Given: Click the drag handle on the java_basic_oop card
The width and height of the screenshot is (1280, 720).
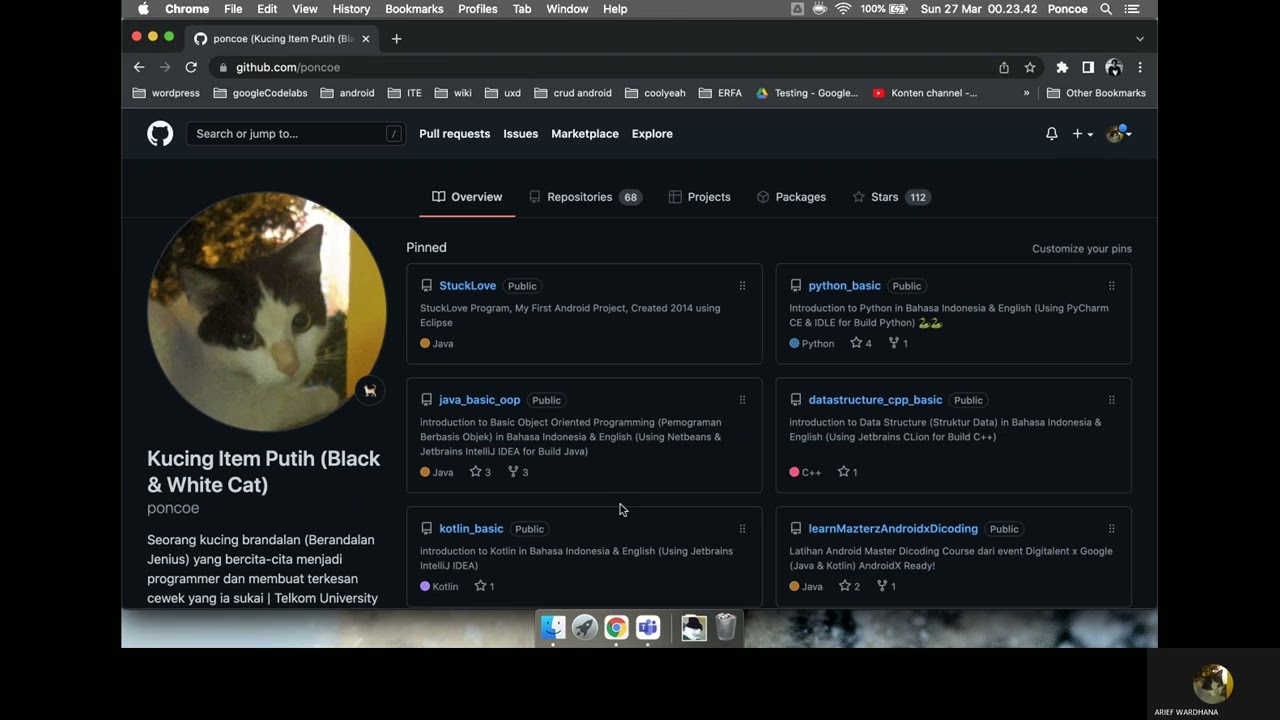Looking at the screenshot, I should click(x=742, y=400).
